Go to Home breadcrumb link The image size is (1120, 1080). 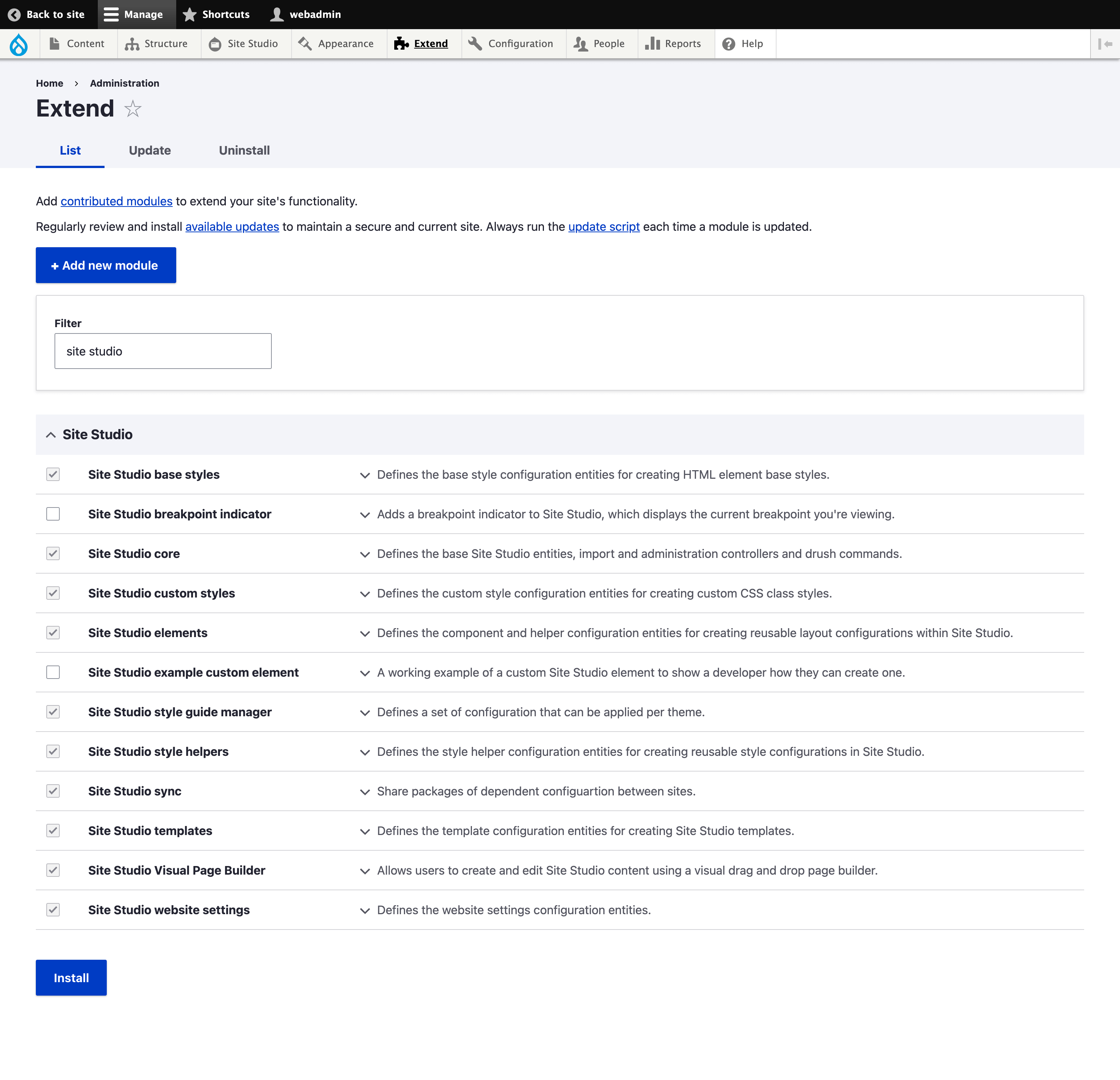click(x=50, y=84)
